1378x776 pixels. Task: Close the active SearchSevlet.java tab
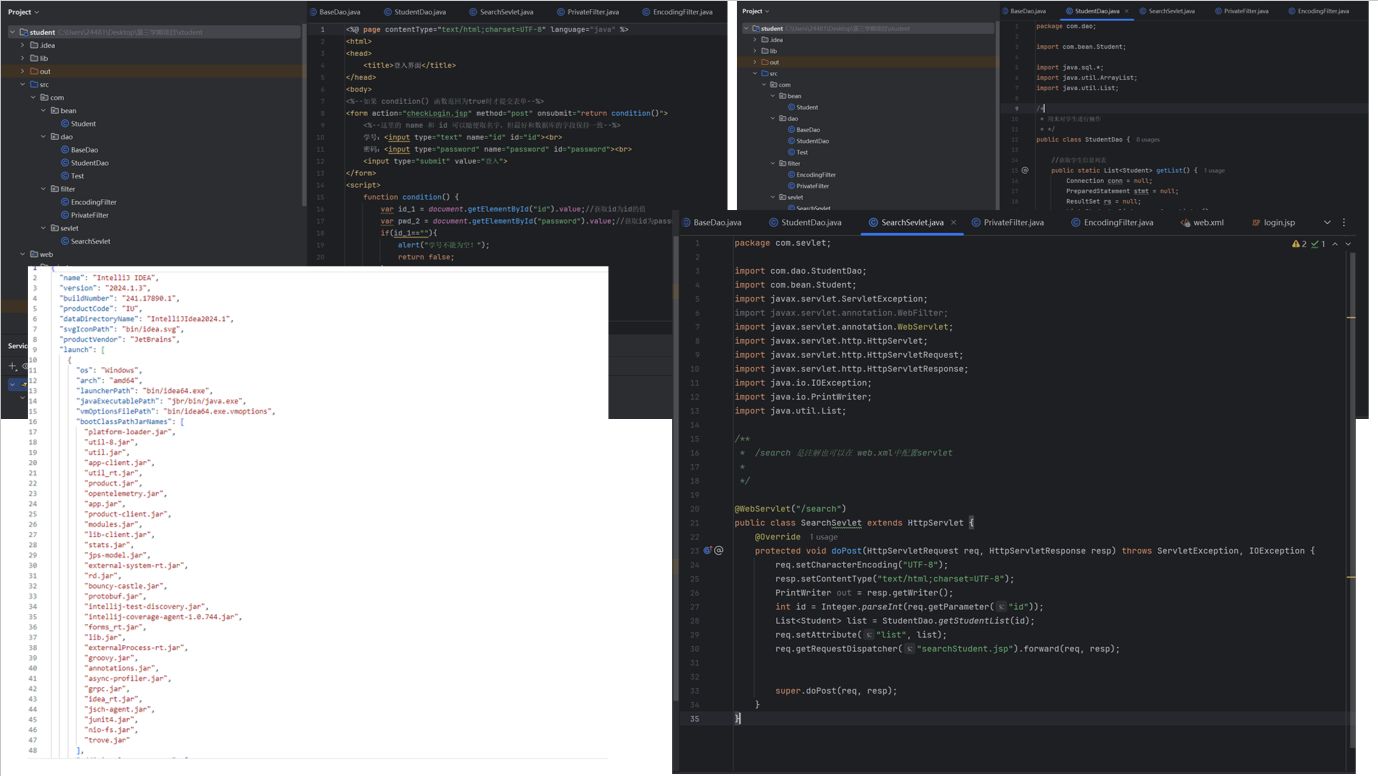coord(952,222)
